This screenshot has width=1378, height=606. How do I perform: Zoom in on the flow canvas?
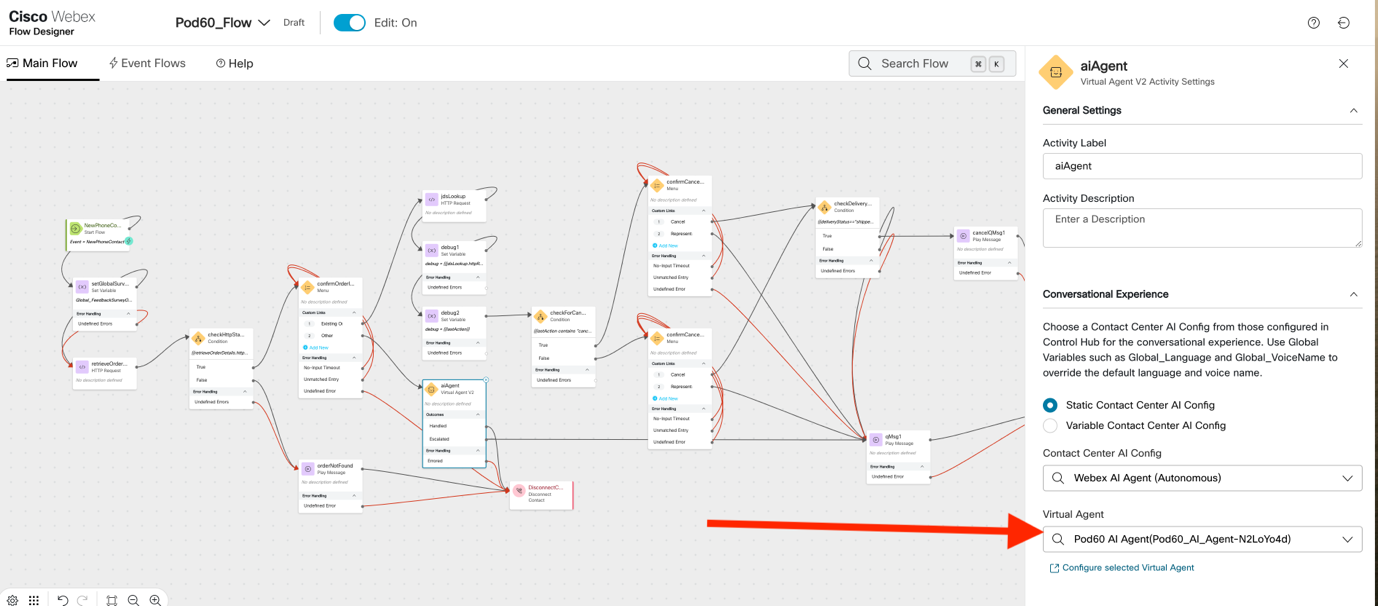155,600
